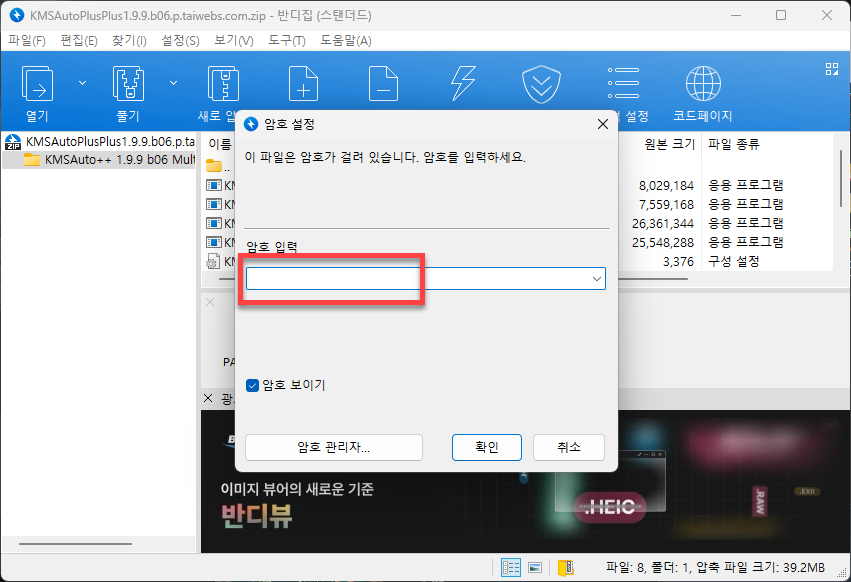Click the 이름 column header
The height and width of the screenshot is (582, 851).
[220, 144]
